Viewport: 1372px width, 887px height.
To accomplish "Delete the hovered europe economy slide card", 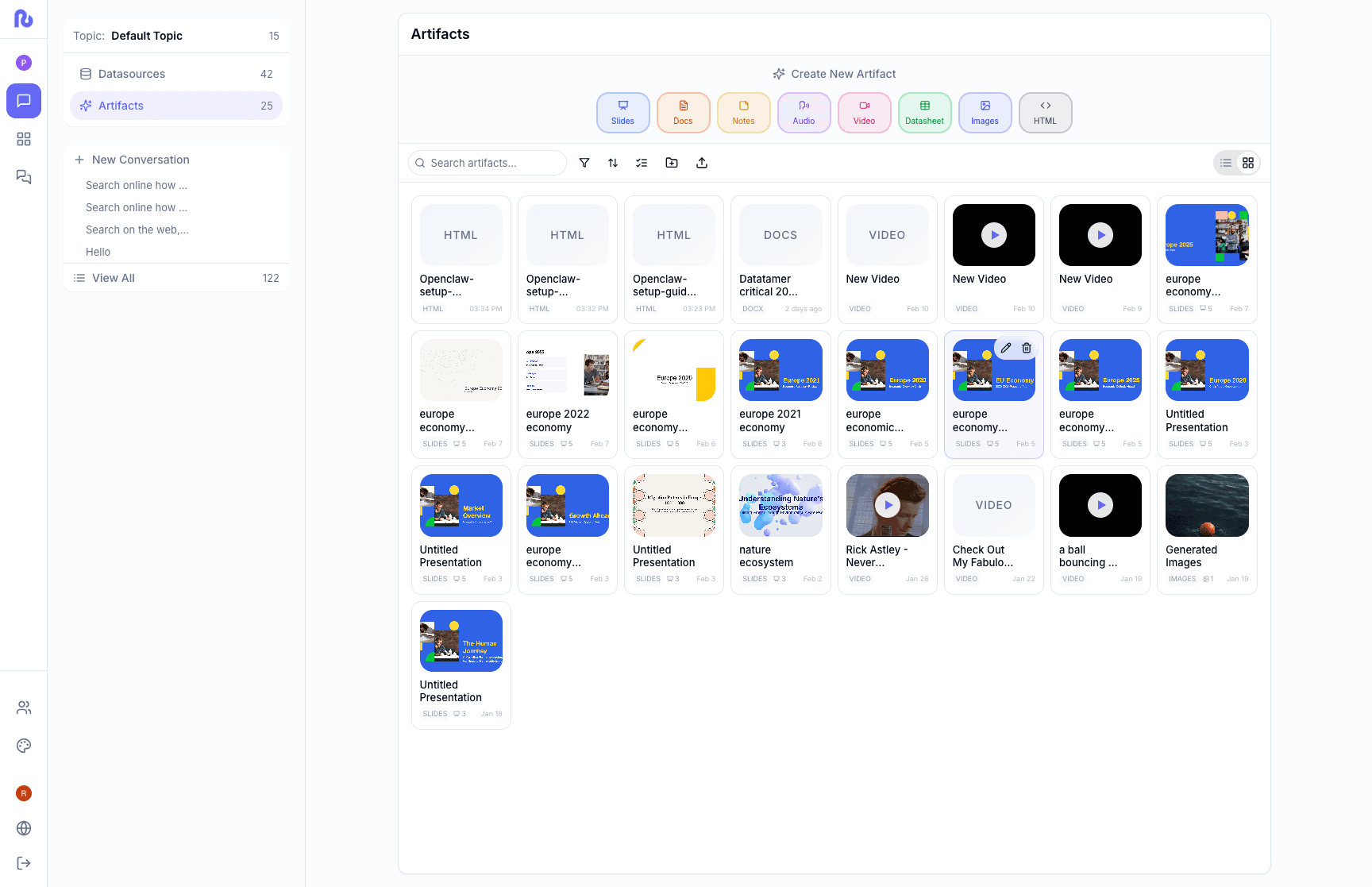I will tap(1027, 348).
